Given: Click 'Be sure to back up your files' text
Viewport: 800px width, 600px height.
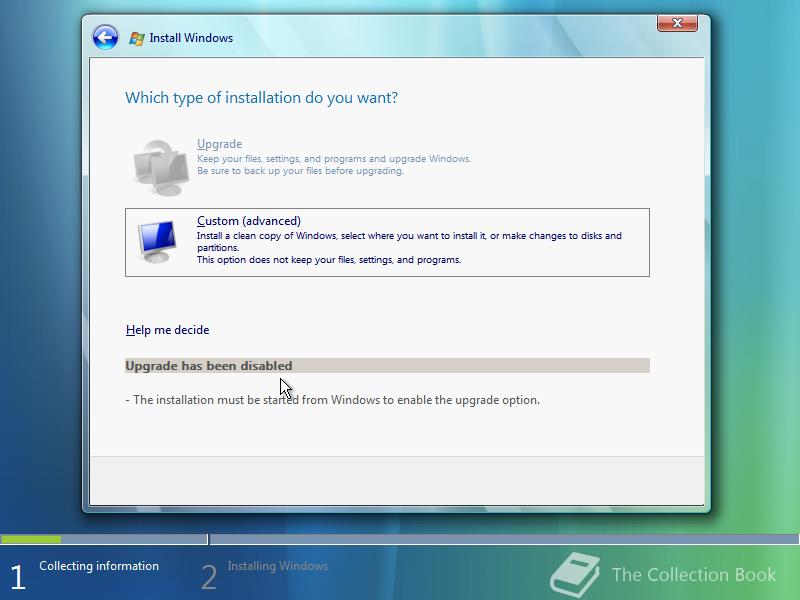Looking at the screenshot, I should click(301, 171).
